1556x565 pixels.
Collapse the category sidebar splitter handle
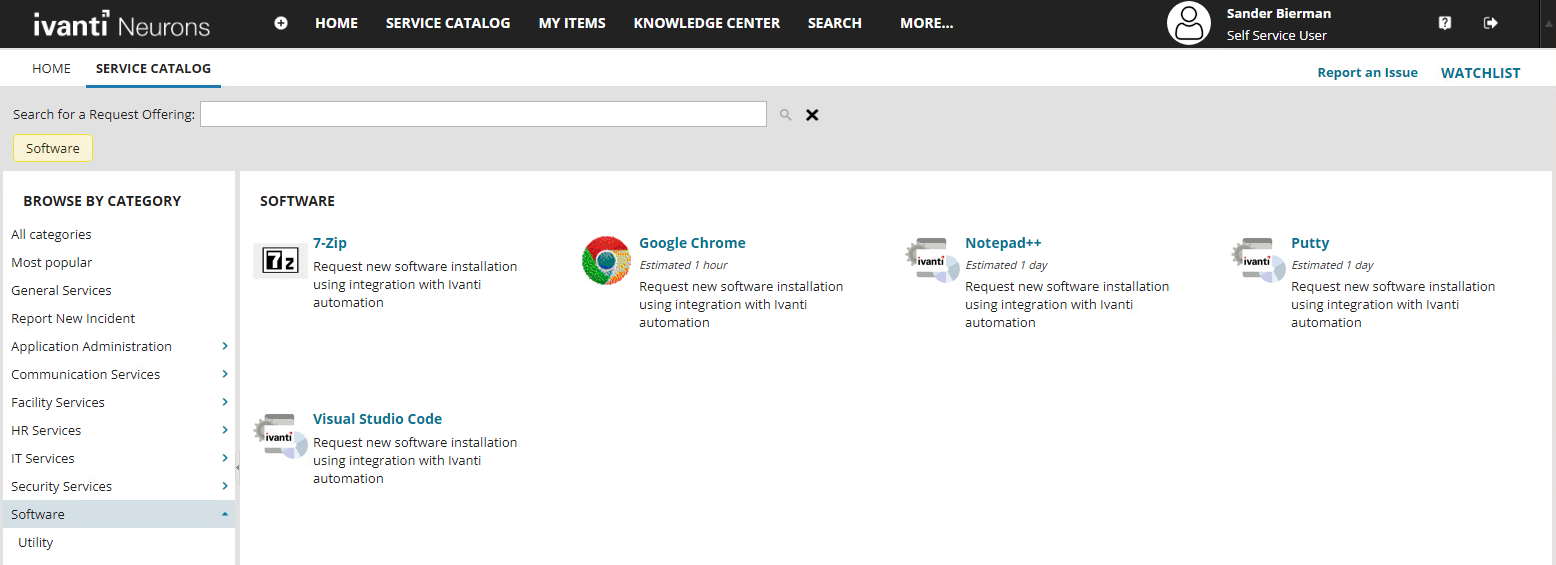point(237,467)
